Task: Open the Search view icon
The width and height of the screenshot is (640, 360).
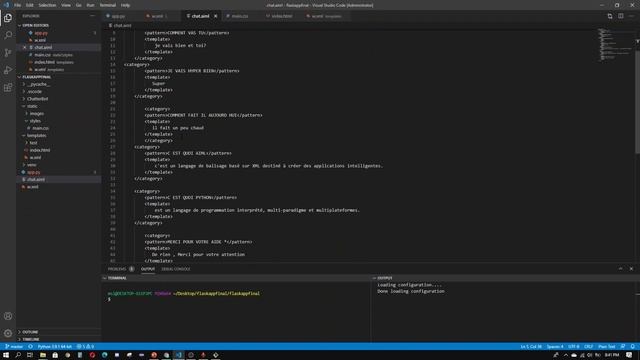Action: pyautogui.click(x=8, y=35)
